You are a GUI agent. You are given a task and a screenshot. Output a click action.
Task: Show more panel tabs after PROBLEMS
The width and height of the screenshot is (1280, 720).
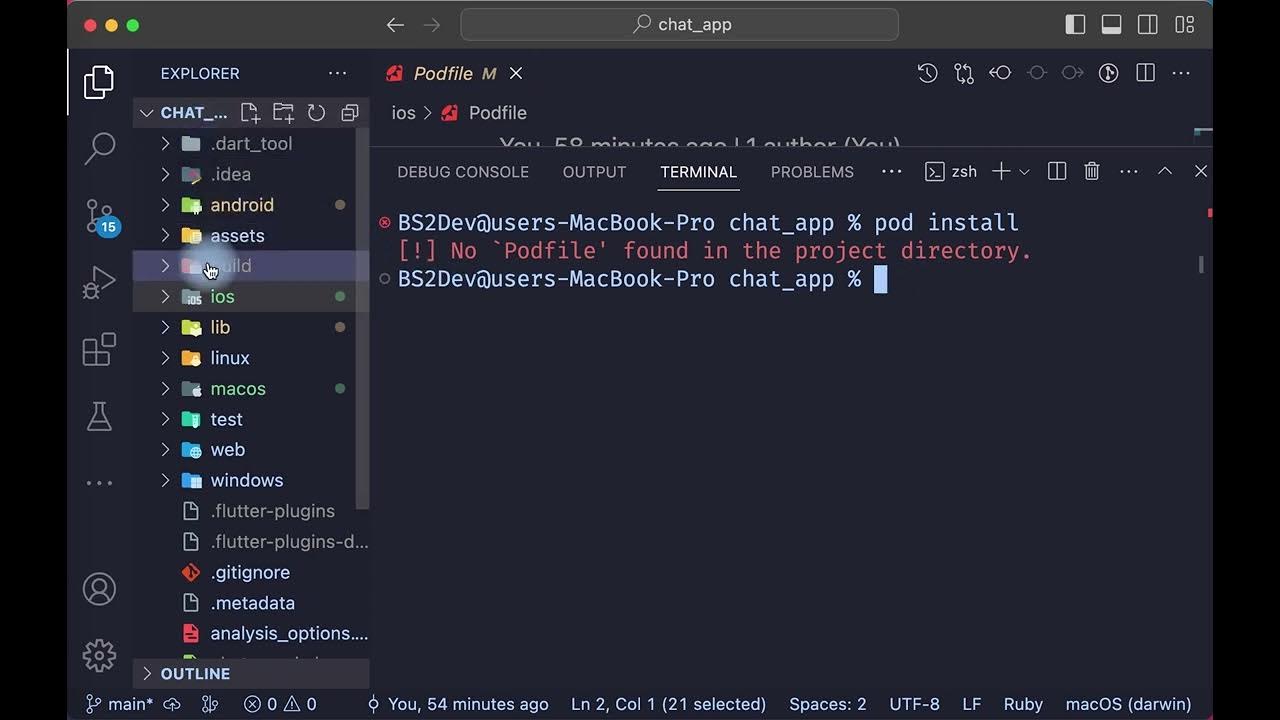[891, 172]
